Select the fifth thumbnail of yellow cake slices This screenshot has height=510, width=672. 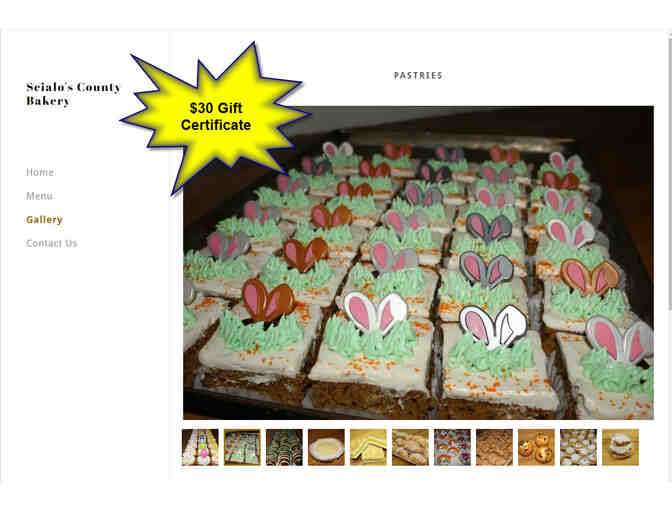[368, 447]
